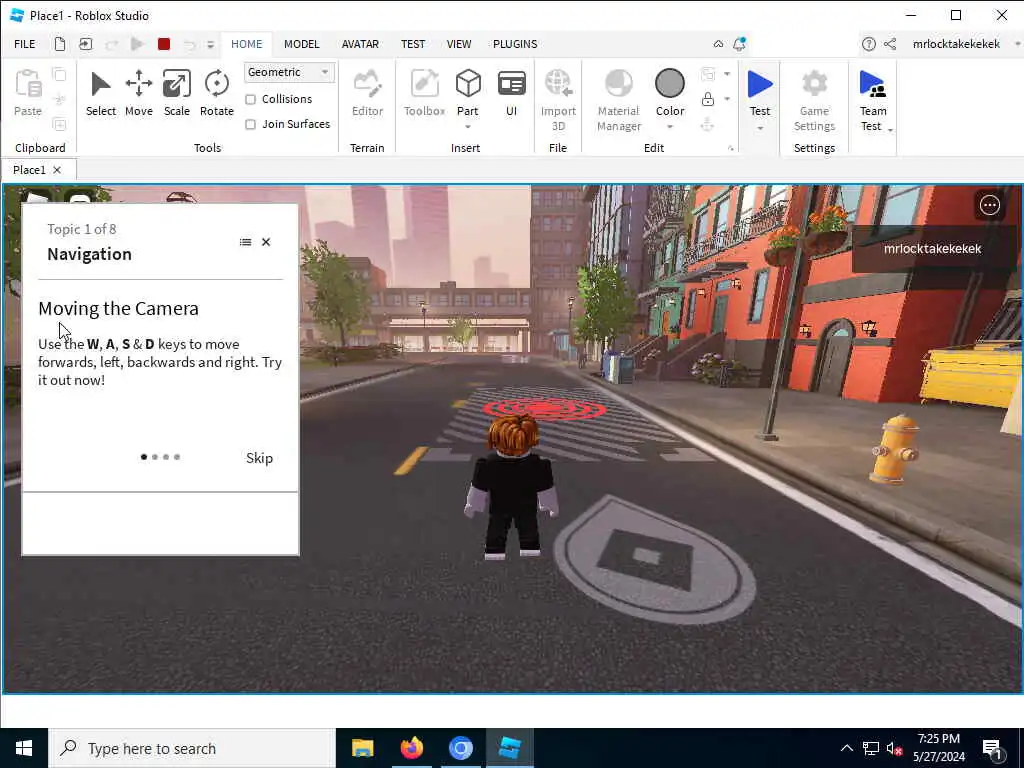The width and height of the screenshot is (1024, 768).
Task: Click the help question mark icon
Action: pyautogui.click(x=869, y=44)
